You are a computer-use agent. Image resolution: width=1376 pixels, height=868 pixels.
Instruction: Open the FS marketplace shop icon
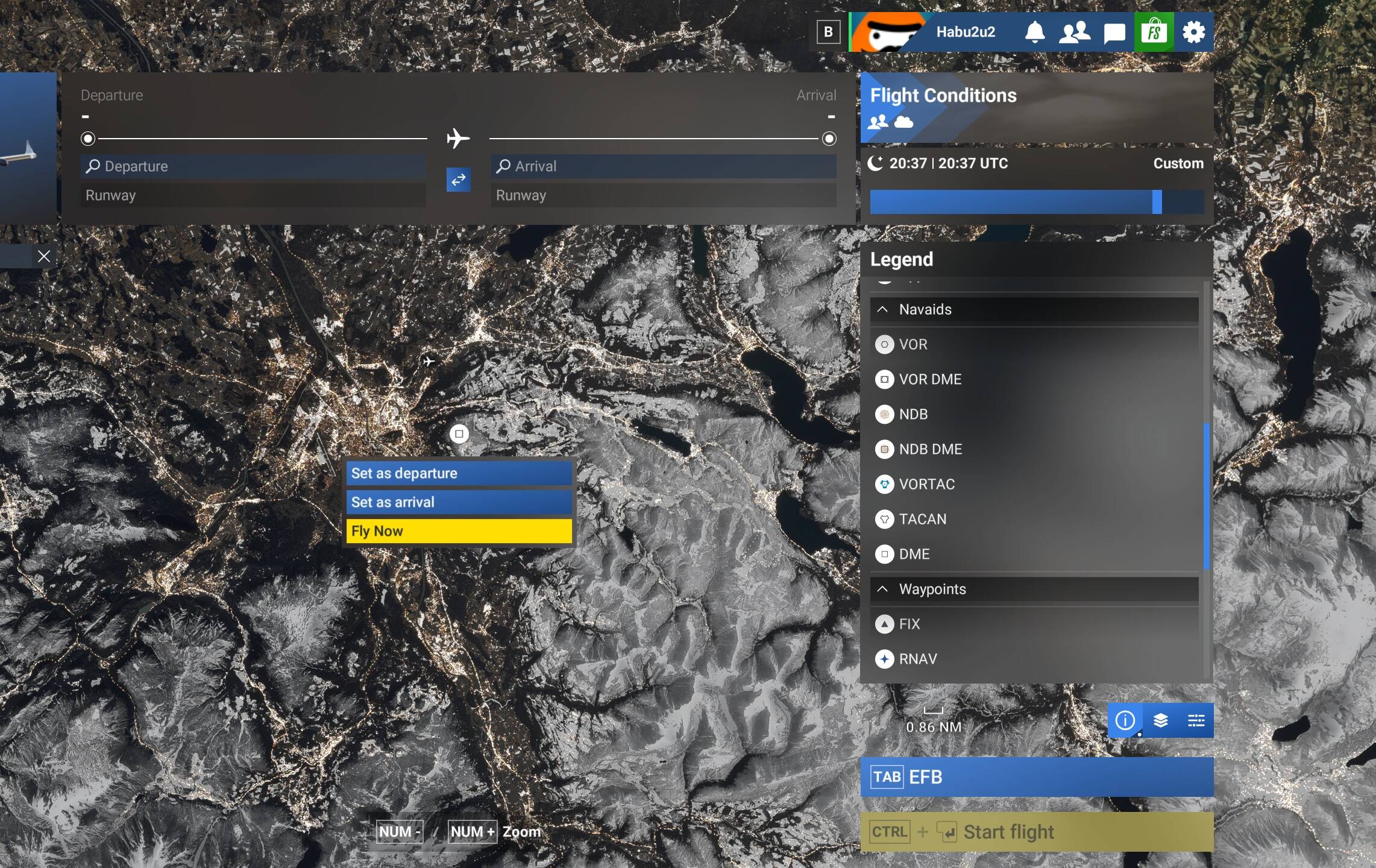pos(1154,32)
